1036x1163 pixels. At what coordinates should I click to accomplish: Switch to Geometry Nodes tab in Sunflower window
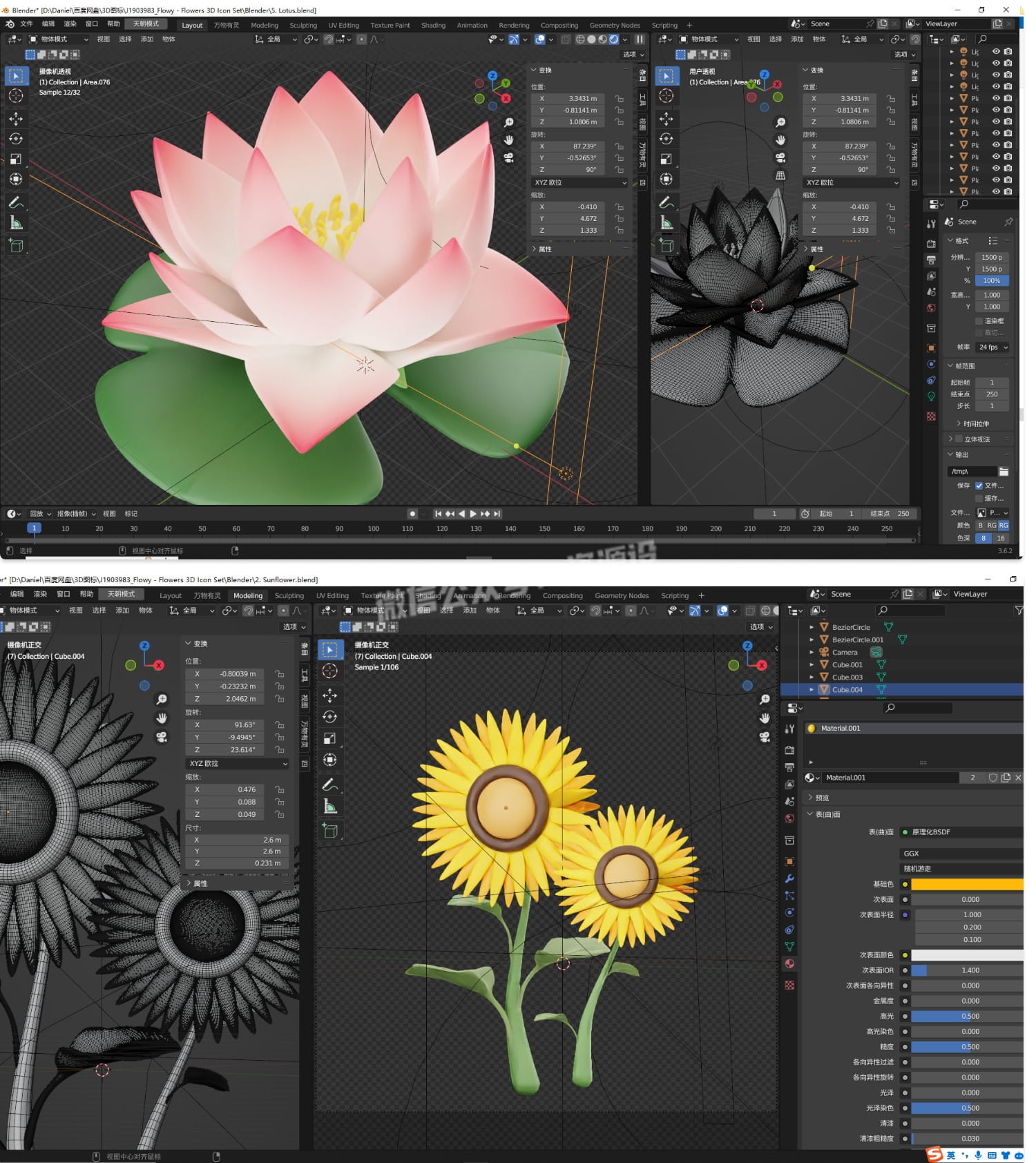[622, 596]
